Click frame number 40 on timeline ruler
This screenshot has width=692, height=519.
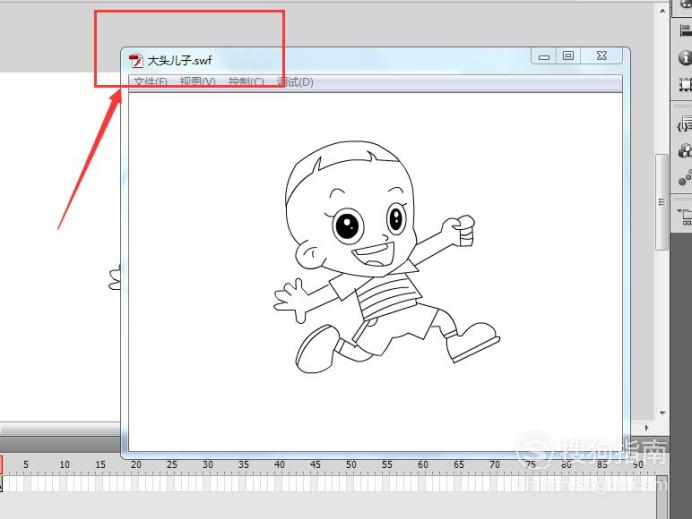[279, 464]
